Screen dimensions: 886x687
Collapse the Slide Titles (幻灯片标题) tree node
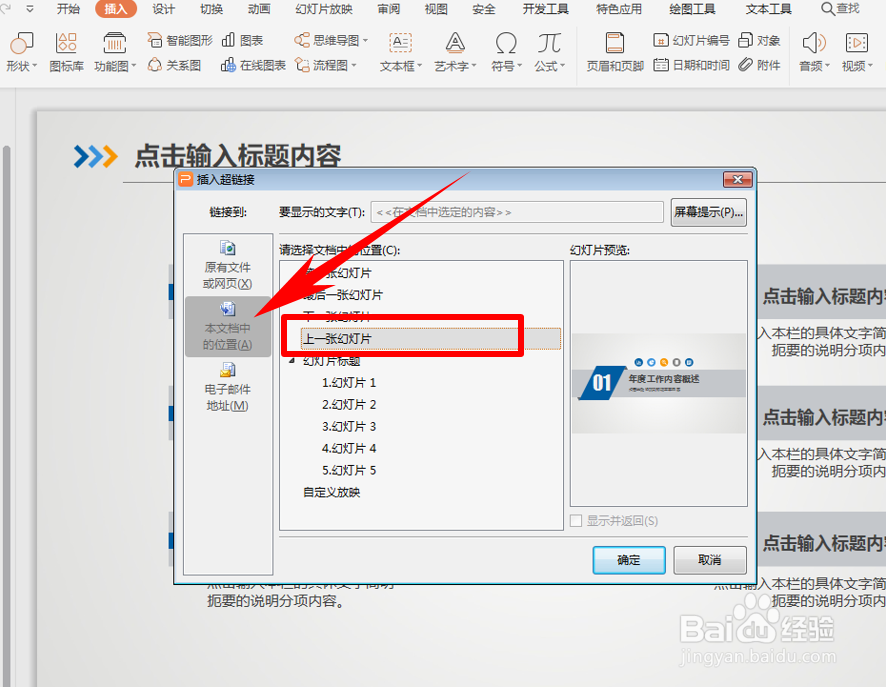292,360
